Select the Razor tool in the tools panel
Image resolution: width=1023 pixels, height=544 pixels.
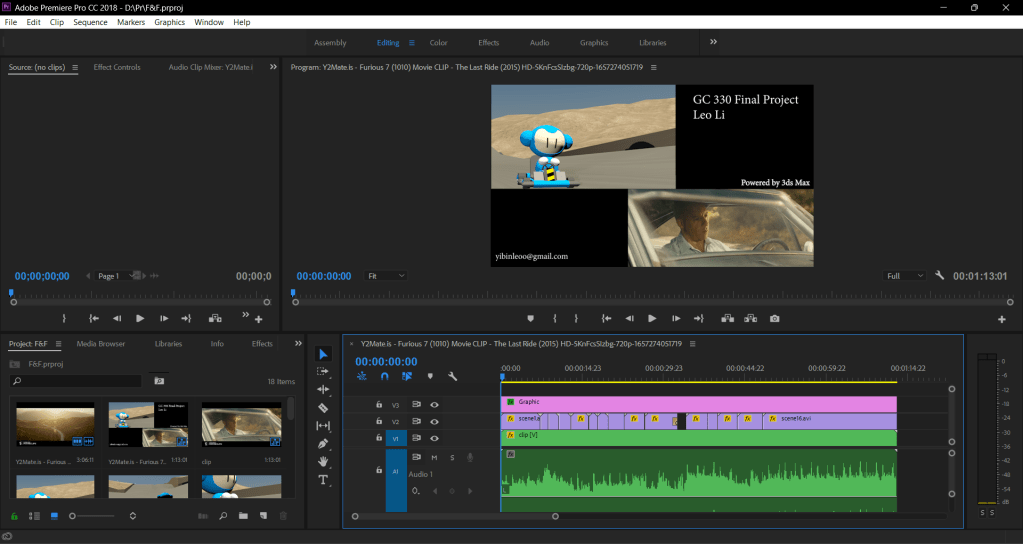tap(323, 408)
